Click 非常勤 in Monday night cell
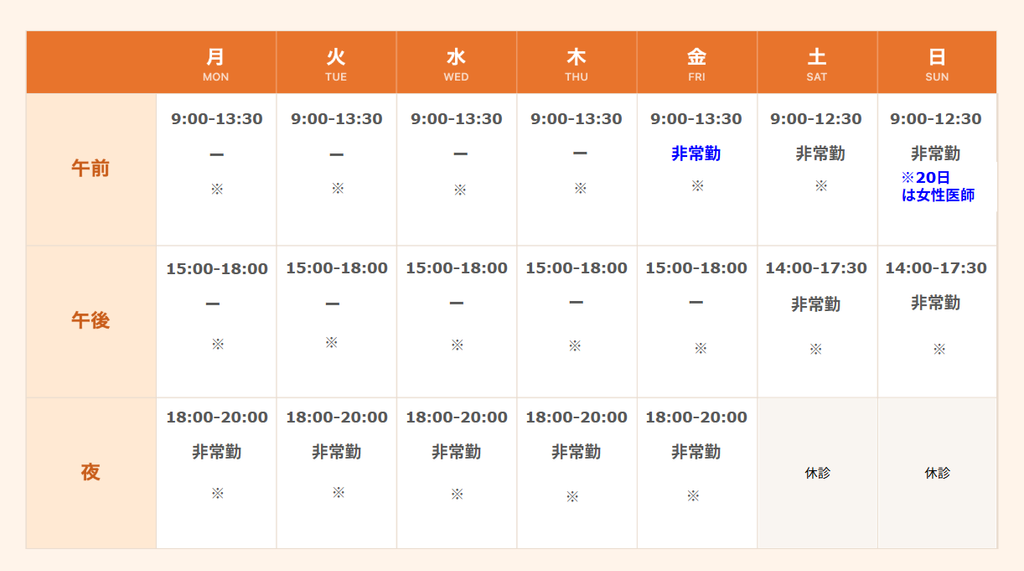This screenshot has width=1024, height=571. [x=217, y=451]
